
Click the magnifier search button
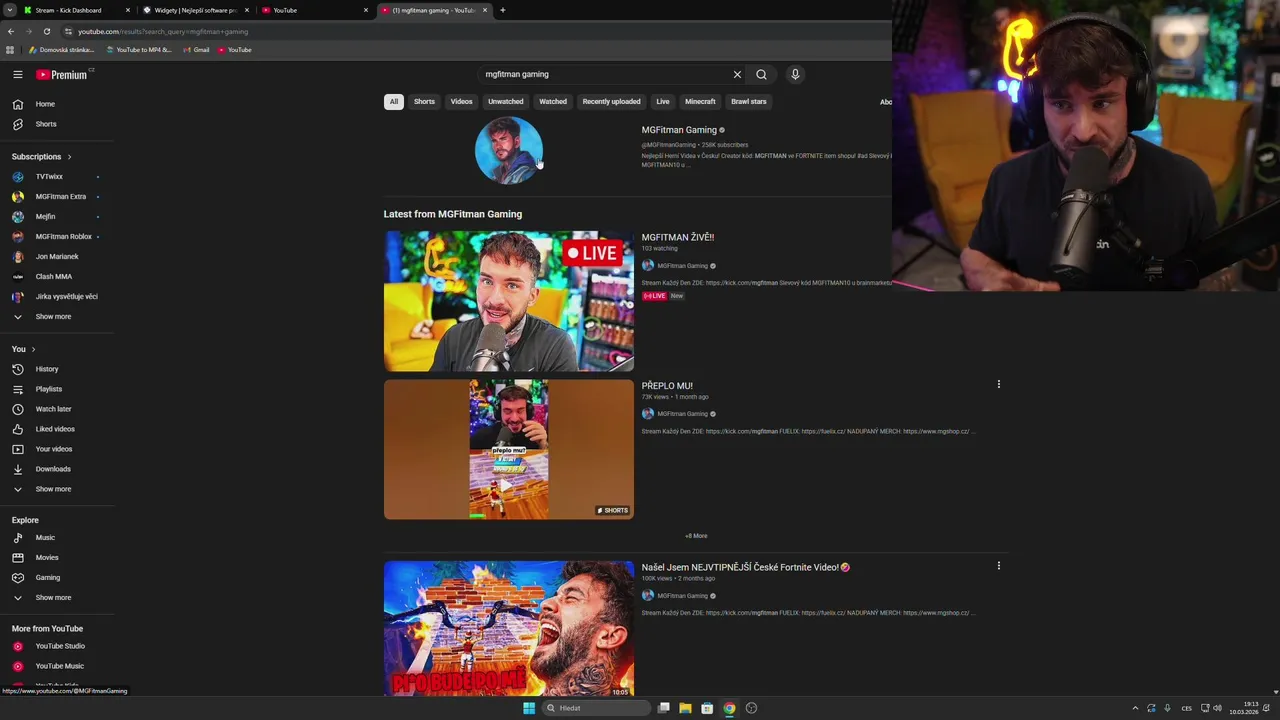pos(761,74)
